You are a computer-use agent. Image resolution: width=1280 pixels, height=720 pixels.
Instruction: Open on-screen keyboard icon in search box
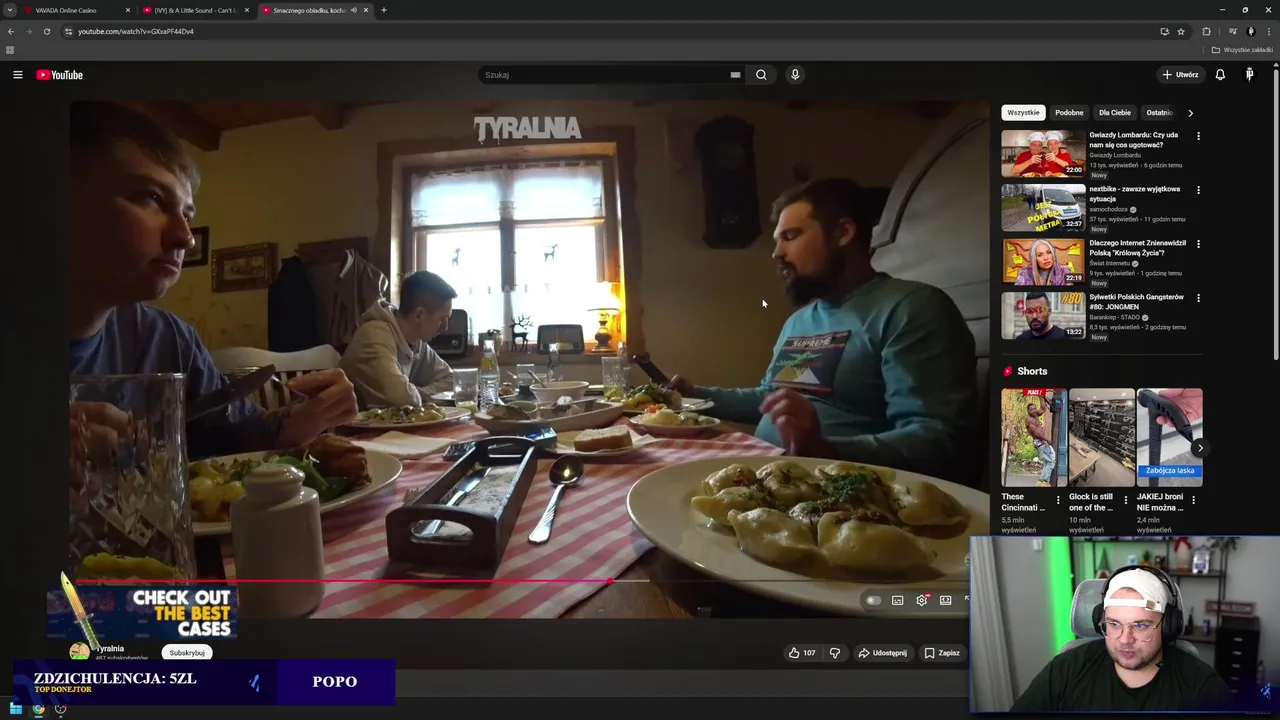click(x=735, y=75)
